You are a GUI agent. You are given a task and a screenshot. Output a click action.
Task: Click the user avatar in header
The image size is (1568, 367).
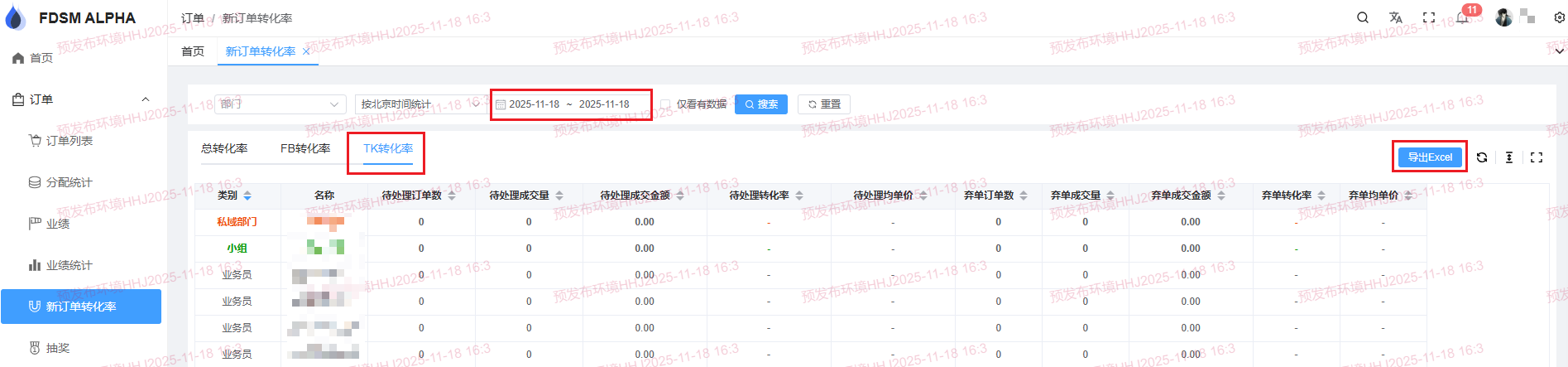tap(1503, 17)
